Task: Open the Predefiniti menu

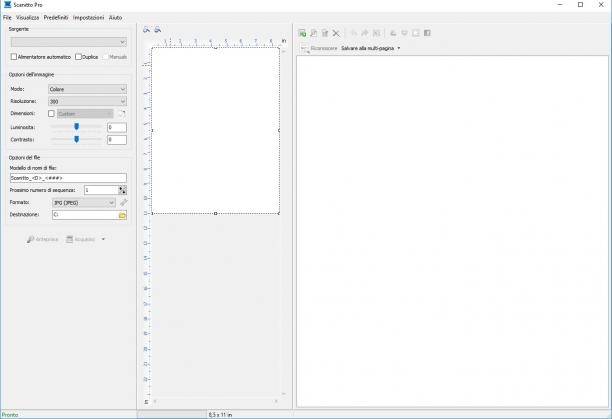Action: (x=56, y=18)
